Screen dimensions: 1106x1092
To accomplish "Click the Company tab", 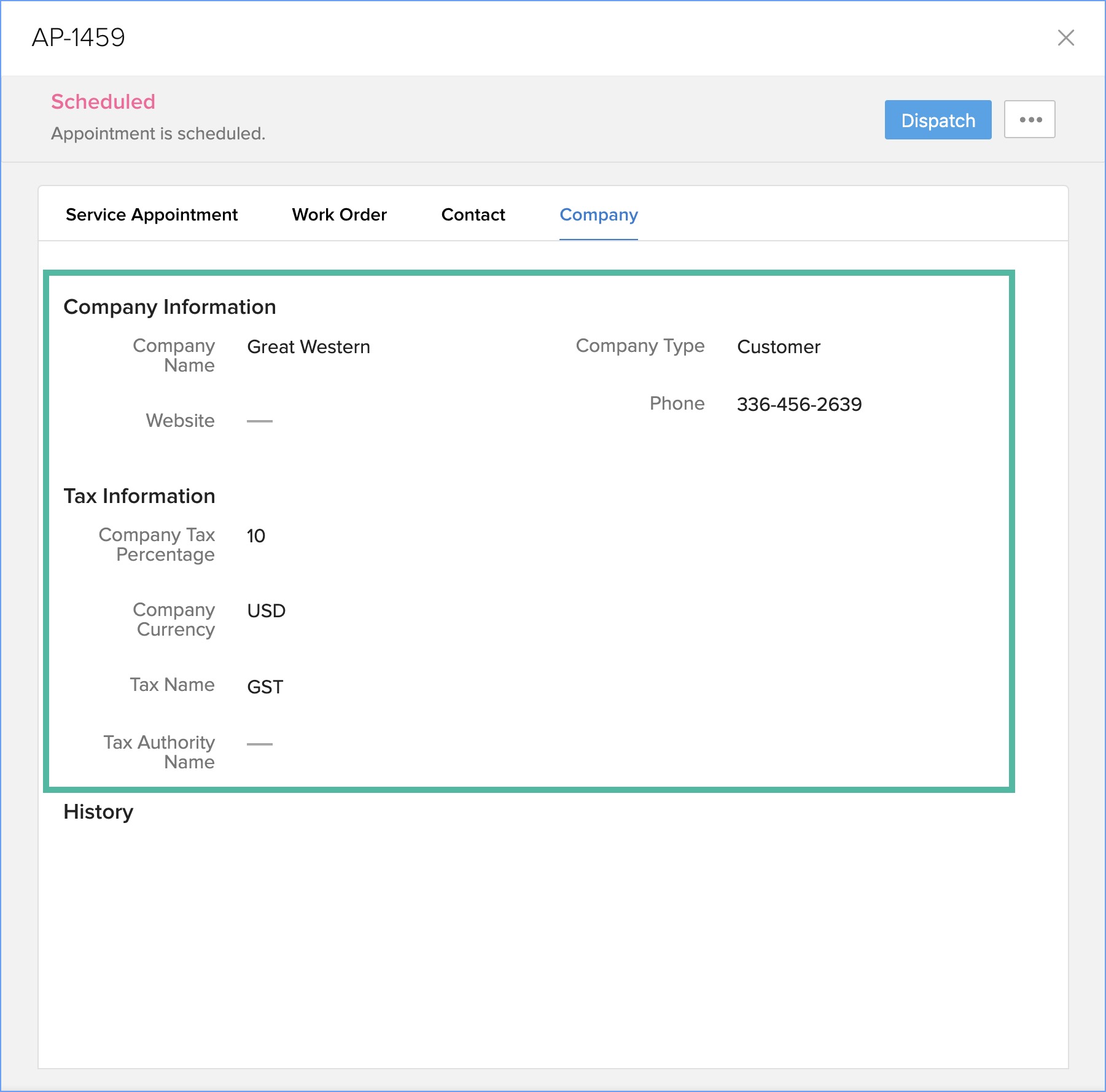I will pos(598,215).
